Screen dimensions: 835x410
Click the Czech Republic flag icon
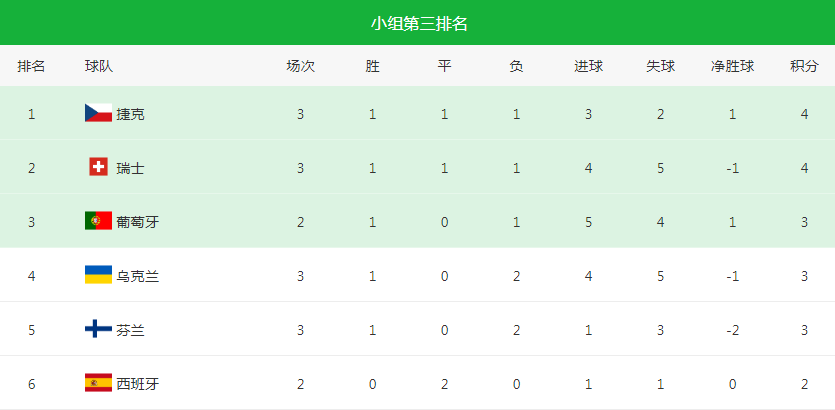point(98,113)
